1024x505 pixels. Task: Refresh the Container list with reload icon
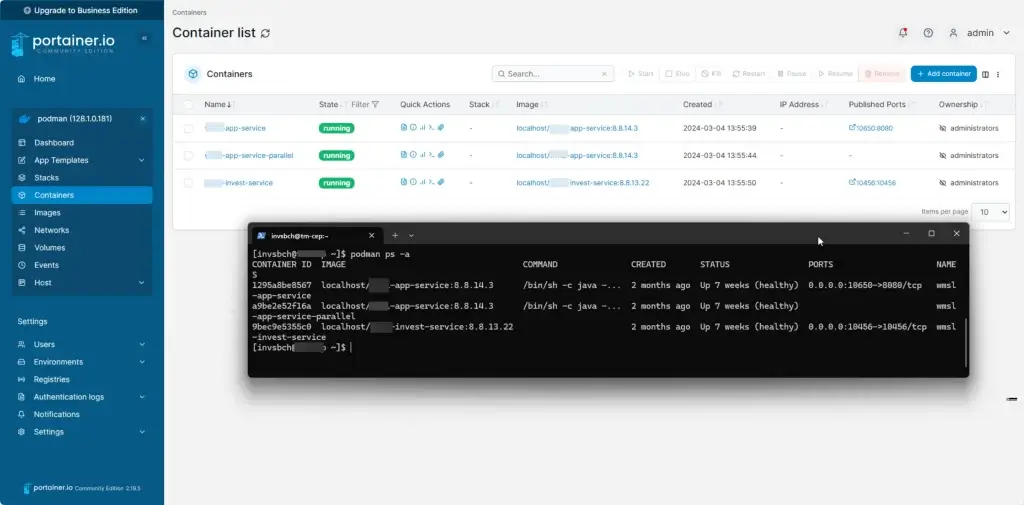click(265, 33)
